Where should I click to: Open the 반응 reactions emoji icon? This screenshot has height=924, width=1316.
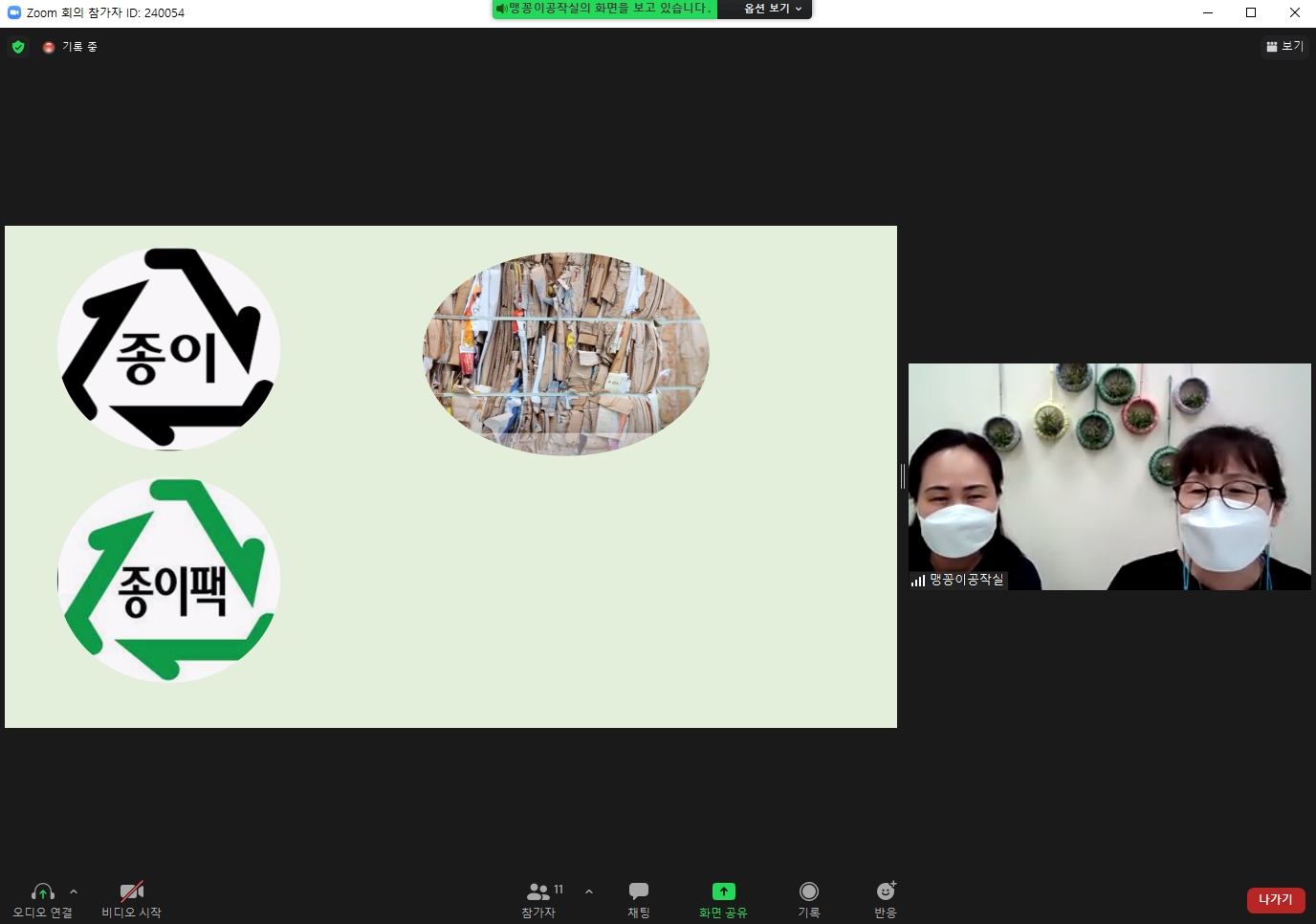click(x=886, y=891)
